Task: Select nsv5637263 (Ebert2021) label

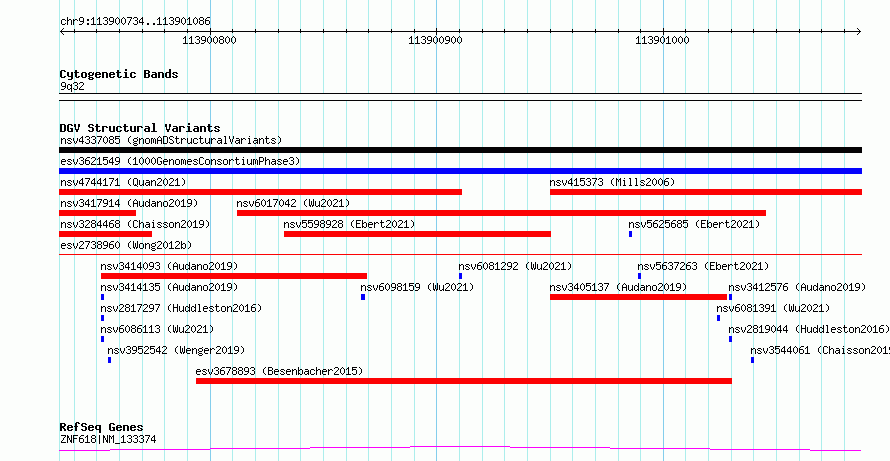Action: point(703,266)
